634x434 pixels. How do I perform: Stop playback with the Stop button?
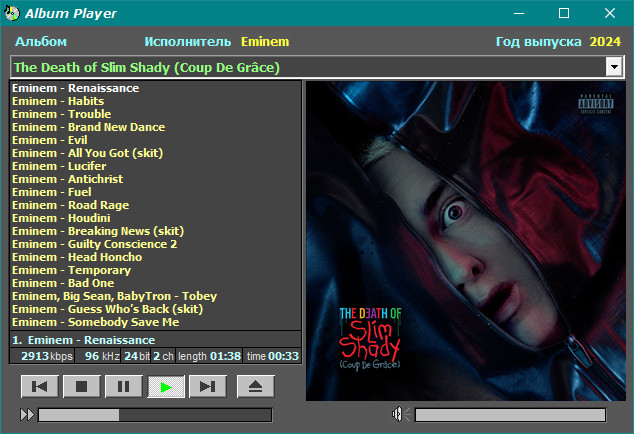tap(81, 387)
